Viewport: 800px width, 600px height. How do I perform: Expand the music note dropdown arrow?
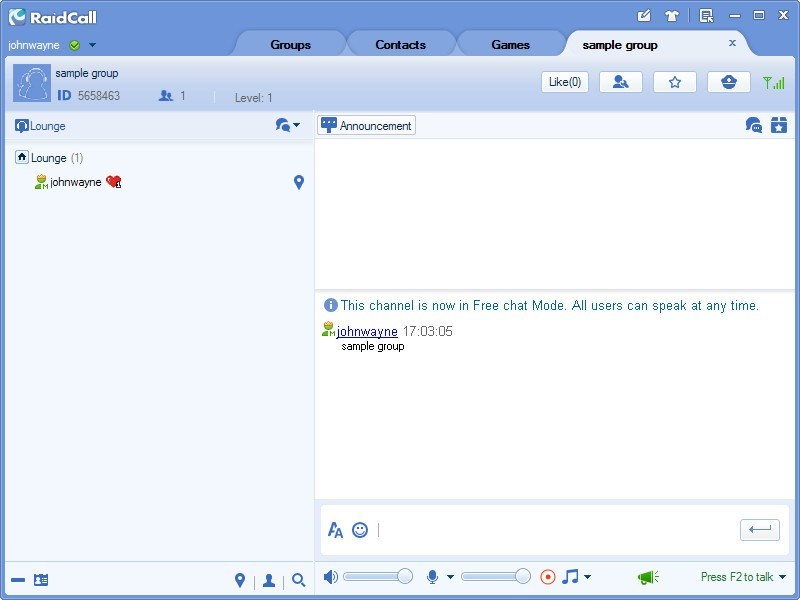[x=587, y=577]
